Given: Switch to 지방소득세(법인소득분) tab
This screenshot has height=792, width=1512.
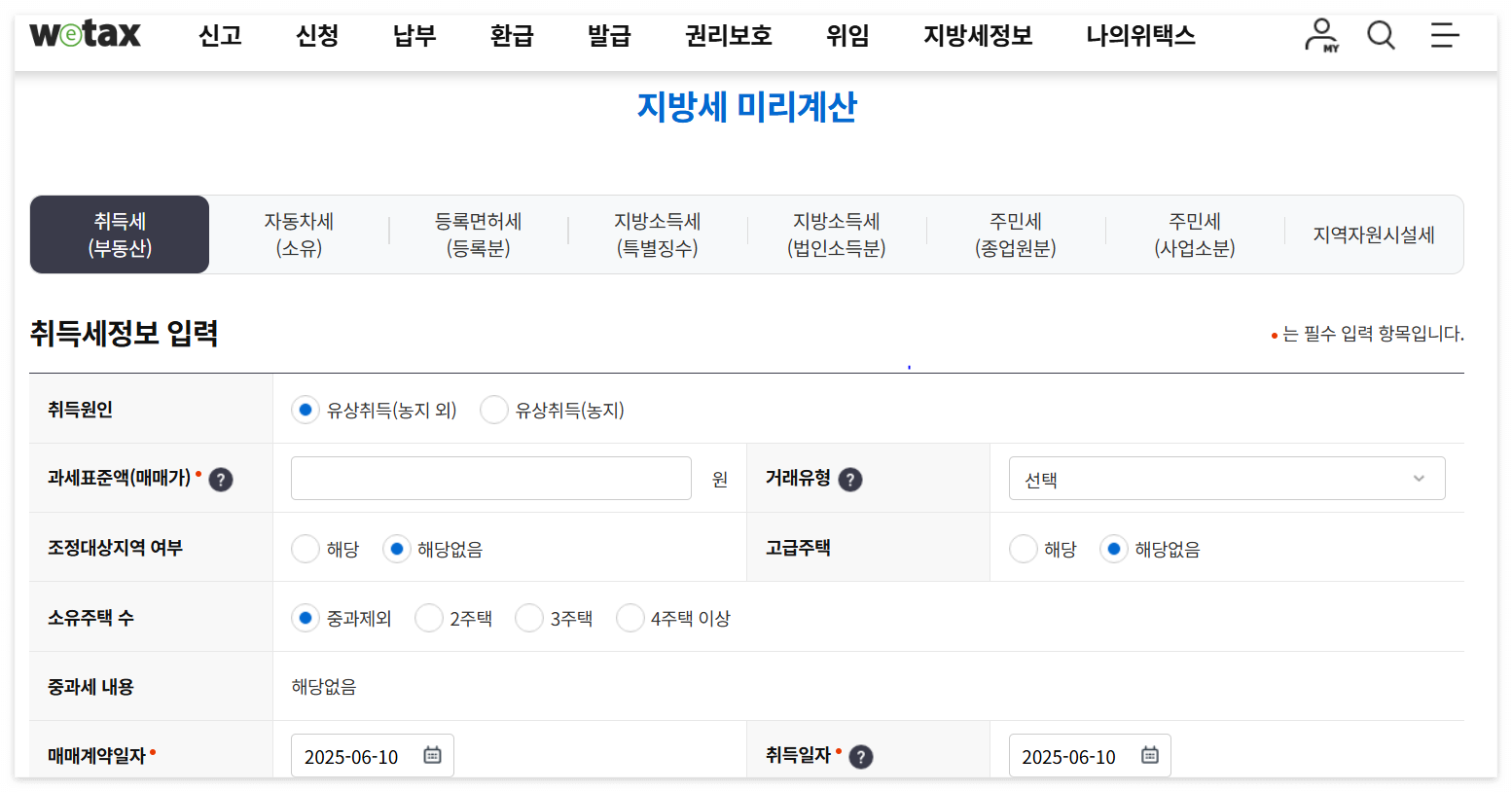Looking at the screenshot, I should [x=836, y=234].
